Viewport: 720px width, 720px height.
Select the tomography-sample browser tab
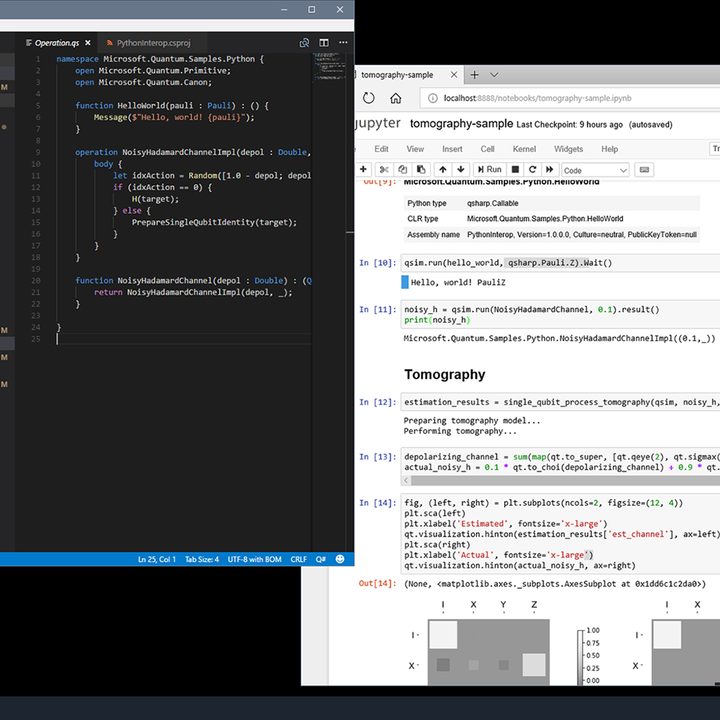click(x=397, y=75)
